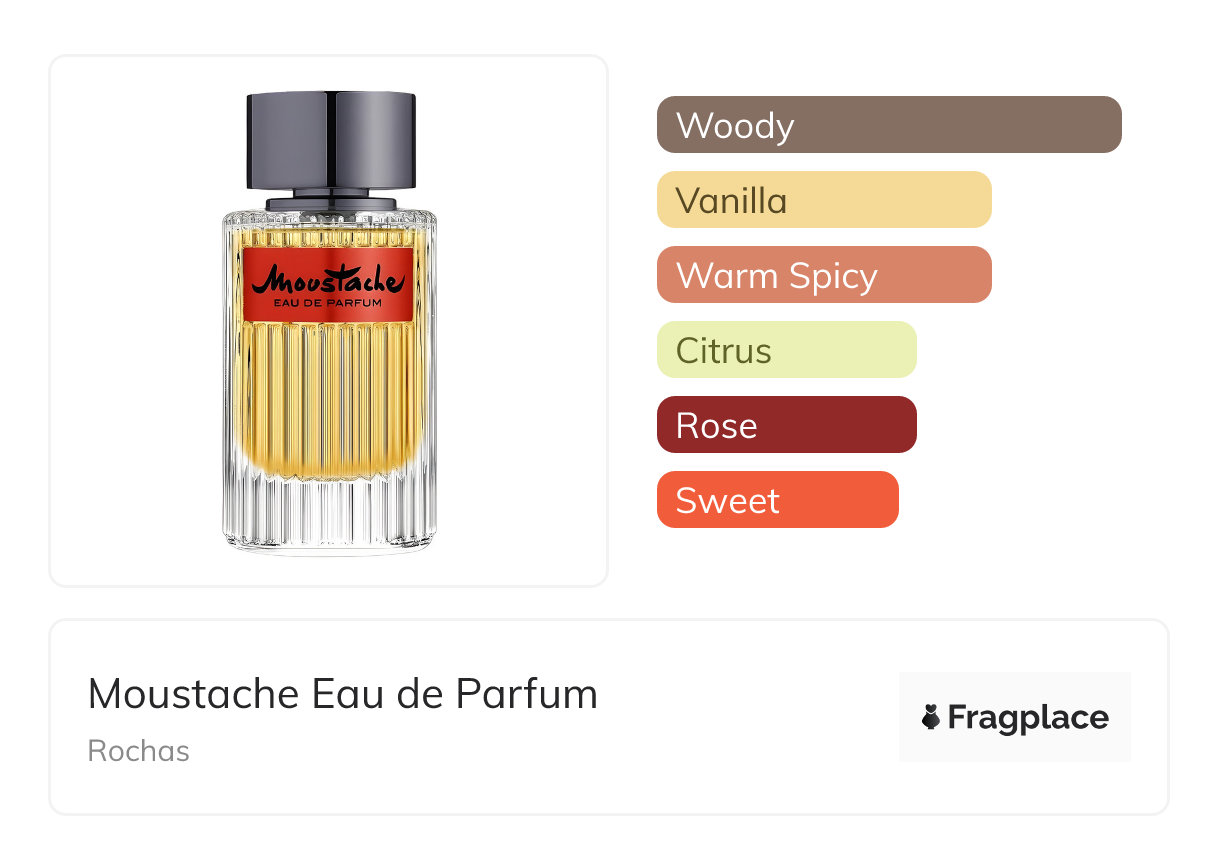This screenshot has width=1218, height=864.
Task: Click the Warm Spicy label text
Action: [x=777, y=277]
